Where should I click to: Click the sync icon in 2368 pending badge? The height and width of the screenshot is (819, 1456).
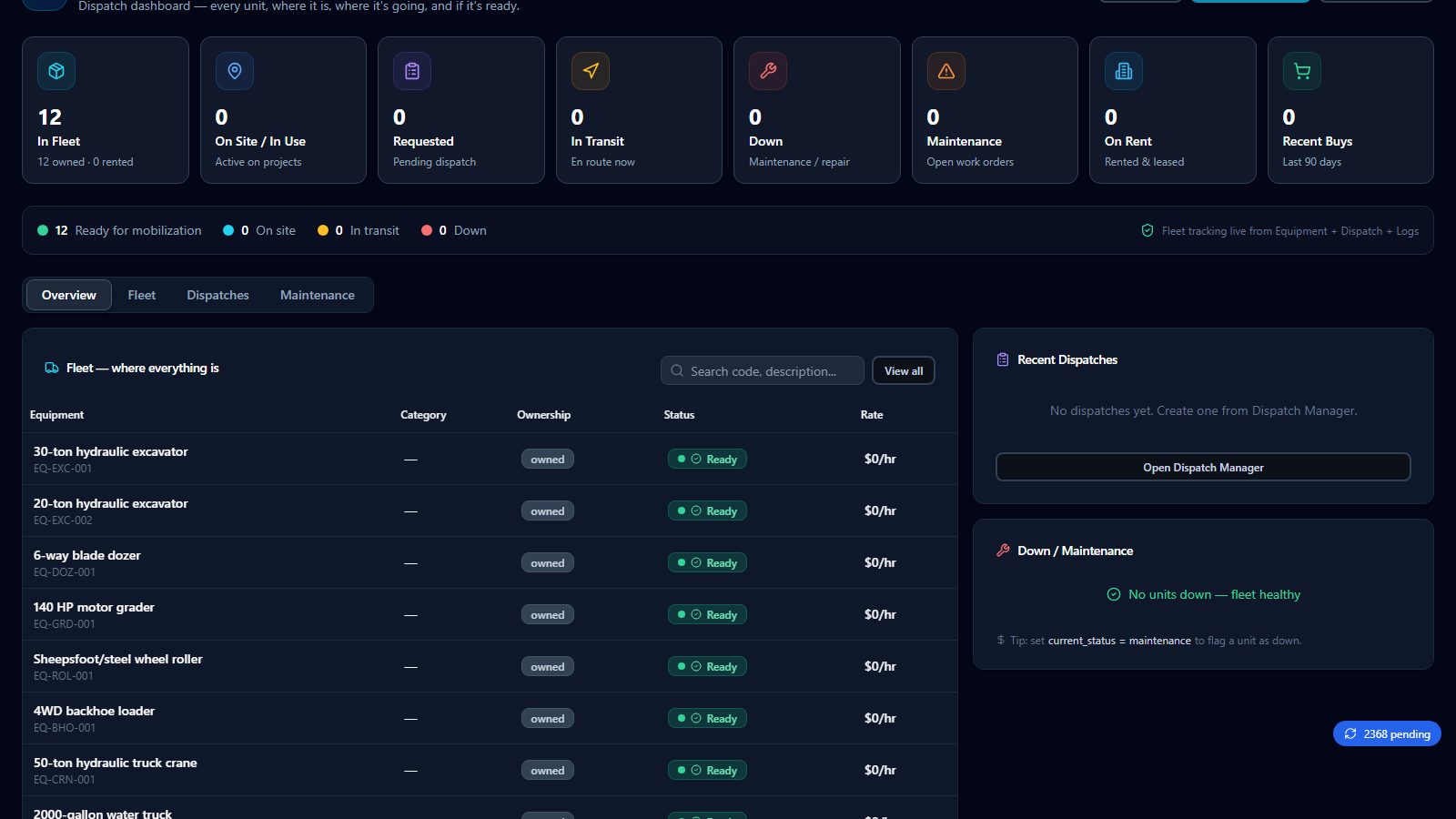(1350, 733)
